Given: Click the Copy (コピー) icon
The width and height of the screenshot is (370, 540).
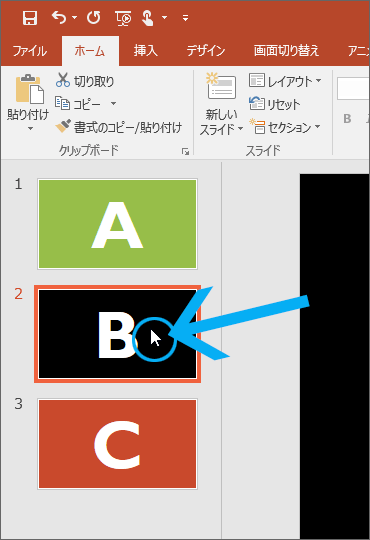Looking at the screenshot, I should click(x=62, y=103).
